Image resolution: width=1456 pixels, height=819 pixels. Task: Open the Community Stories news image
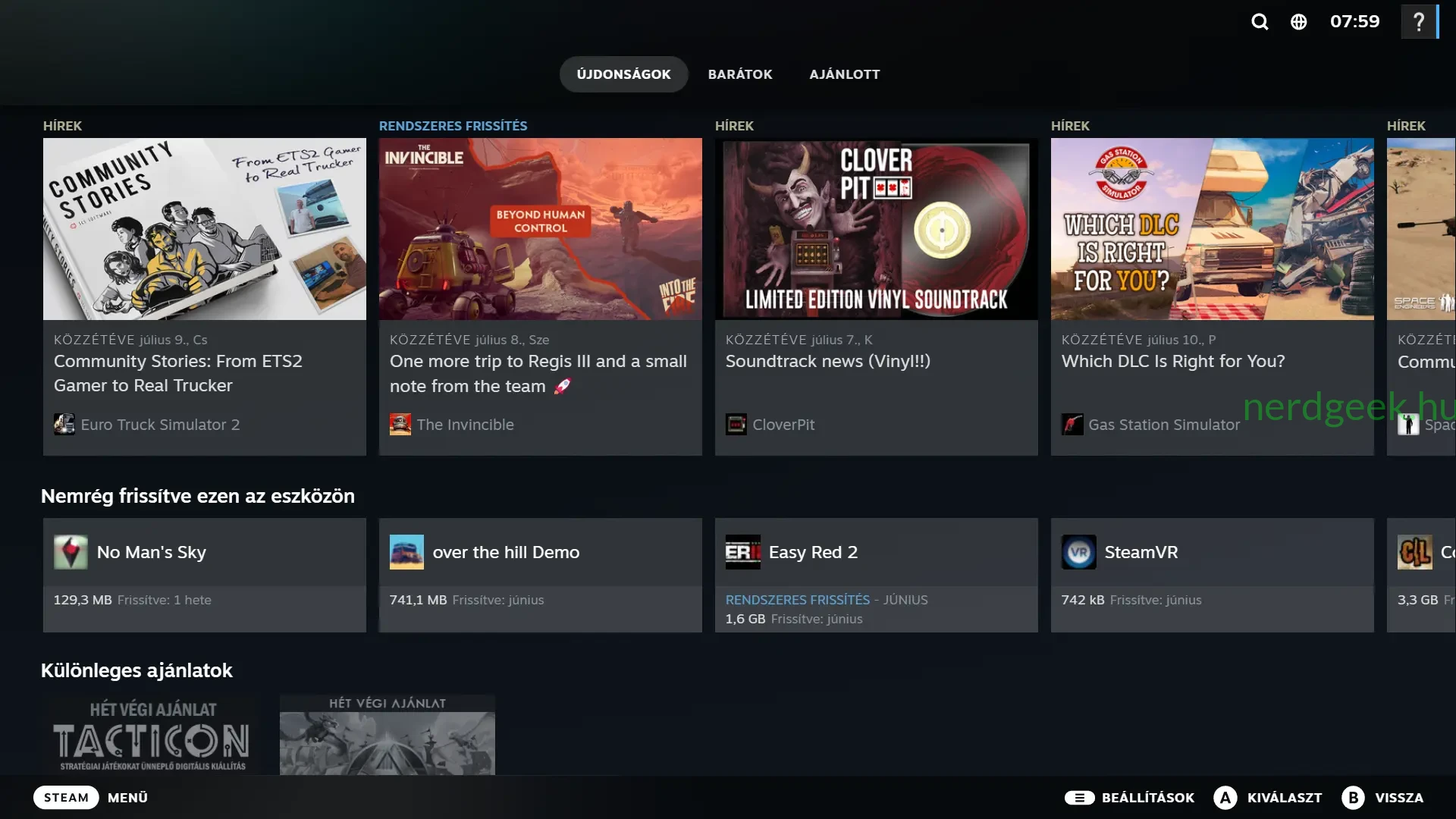(205, 229)
